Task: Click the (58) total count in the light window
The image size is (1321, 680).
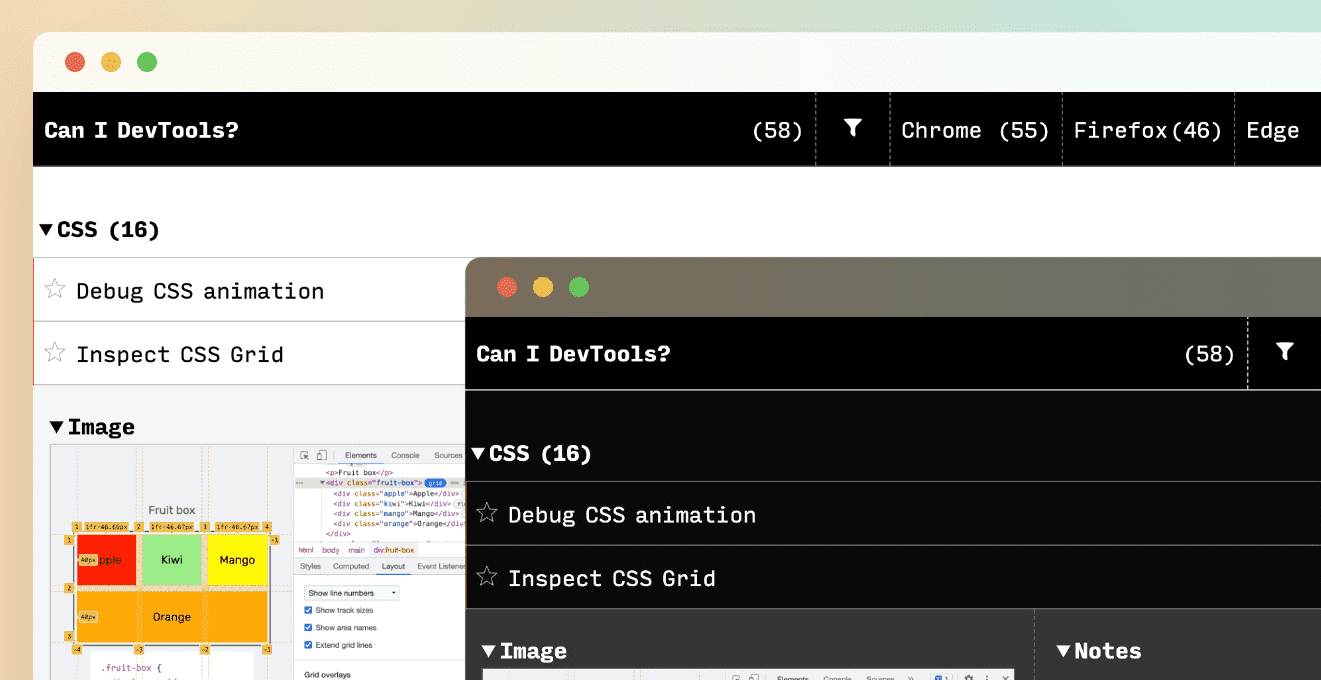Action: (777, 130)
